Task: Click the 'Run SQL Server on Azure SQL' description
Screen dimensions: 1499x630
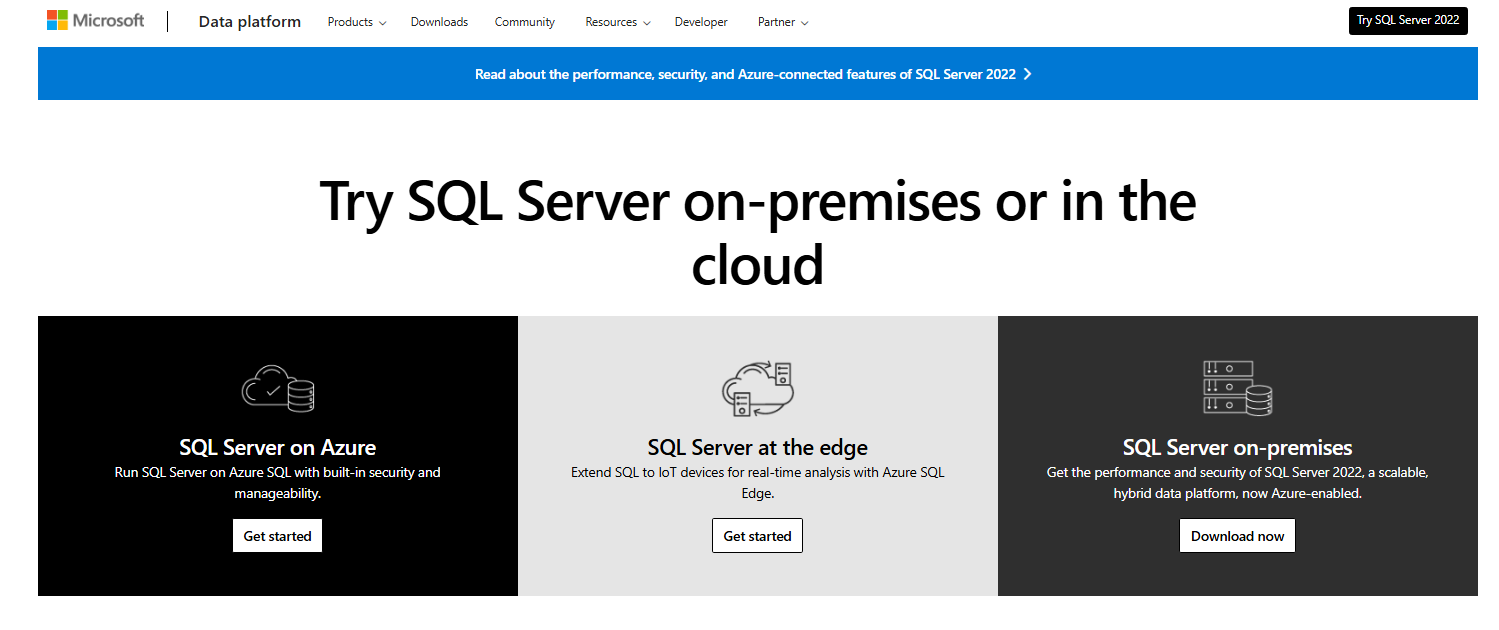Action: click(x=278, y=483)
